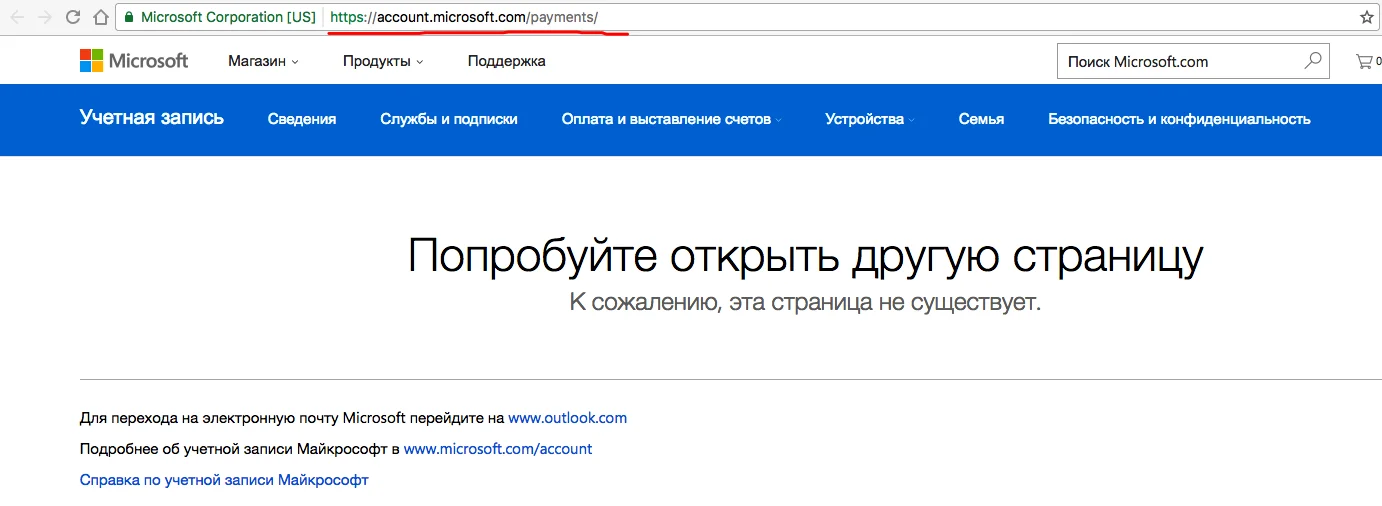This screenshot has width=1382, height=506.
Task: Open Справка по учетной записи Майкрософт link
Action: coord(224,480)
